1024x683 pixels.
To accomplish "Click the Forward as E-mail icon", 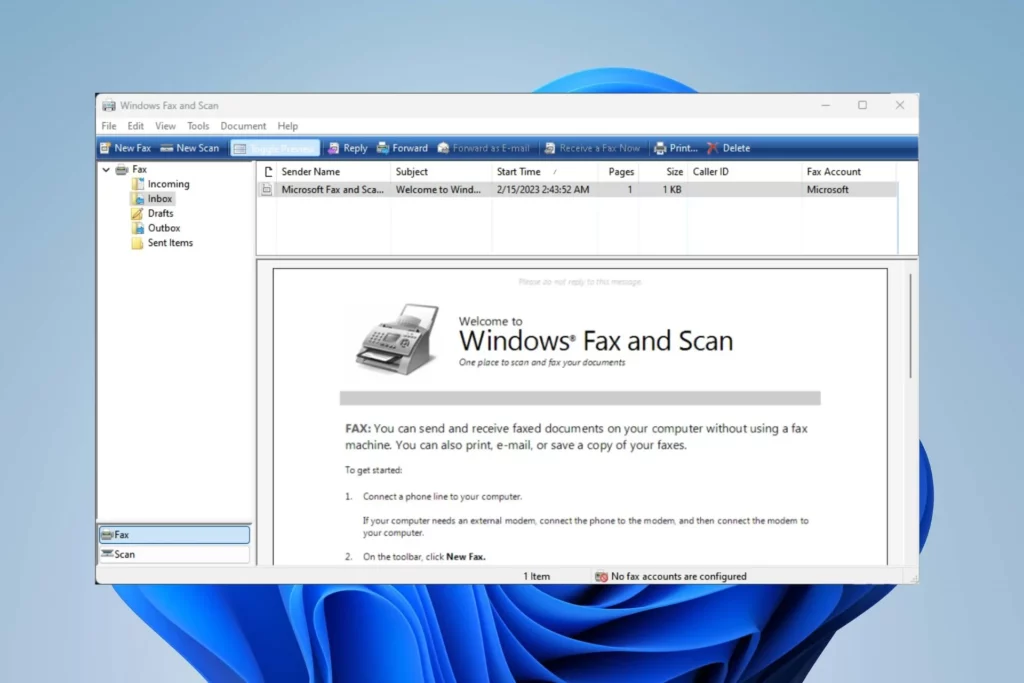I will click(x=484, y=147).
